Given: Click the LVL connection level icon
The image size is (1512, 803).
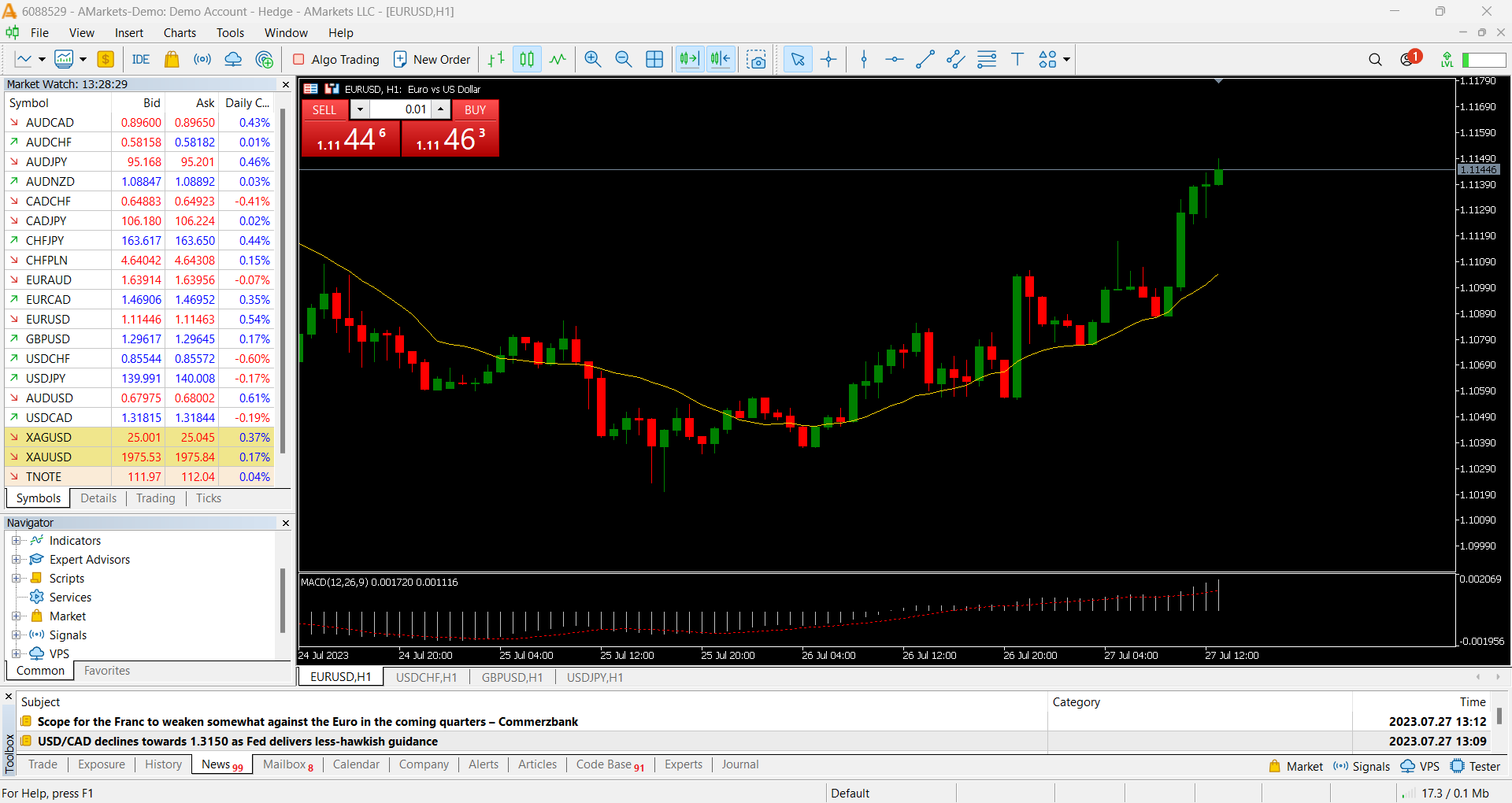Looking at the screenshot, I should (1447, 59).
